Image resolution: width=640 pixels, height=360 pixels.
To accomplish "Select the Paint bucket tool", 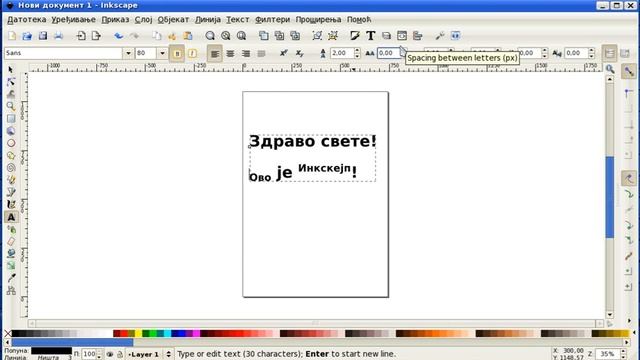I will (x=11, y=253).
